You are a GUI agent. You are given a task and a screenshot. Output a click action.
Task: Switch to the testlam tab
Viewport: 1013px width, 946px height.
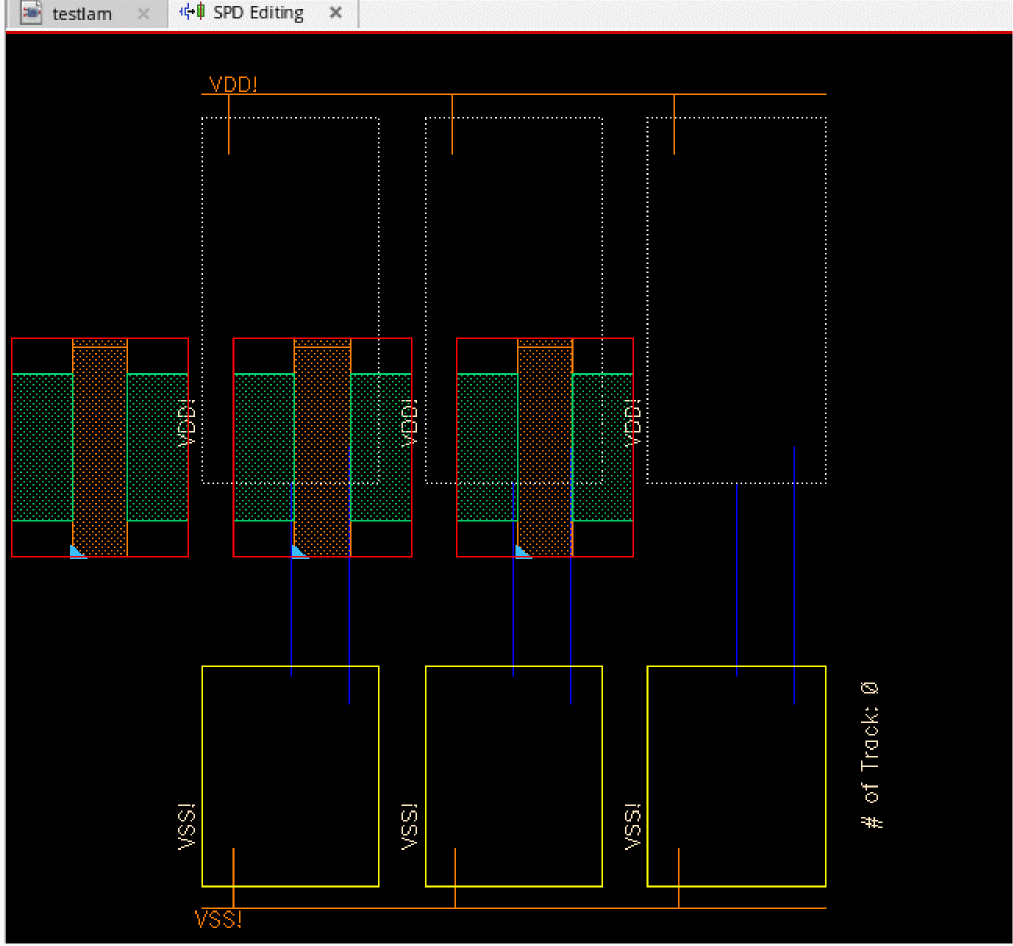pos(82,14)
